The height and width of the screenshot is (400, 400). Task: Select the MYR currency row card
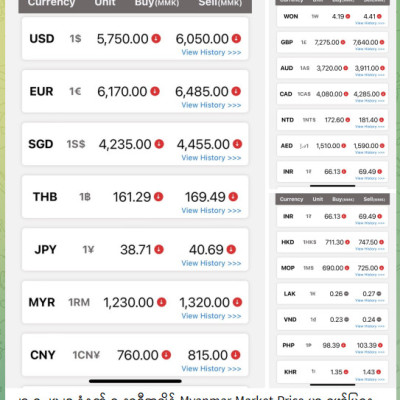click(x=135, y=302)
